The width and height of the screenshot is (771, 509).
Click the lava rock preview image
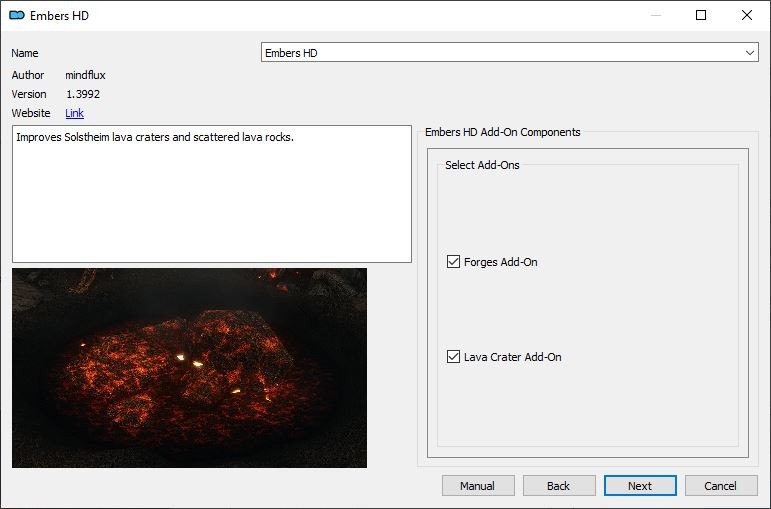189,368
